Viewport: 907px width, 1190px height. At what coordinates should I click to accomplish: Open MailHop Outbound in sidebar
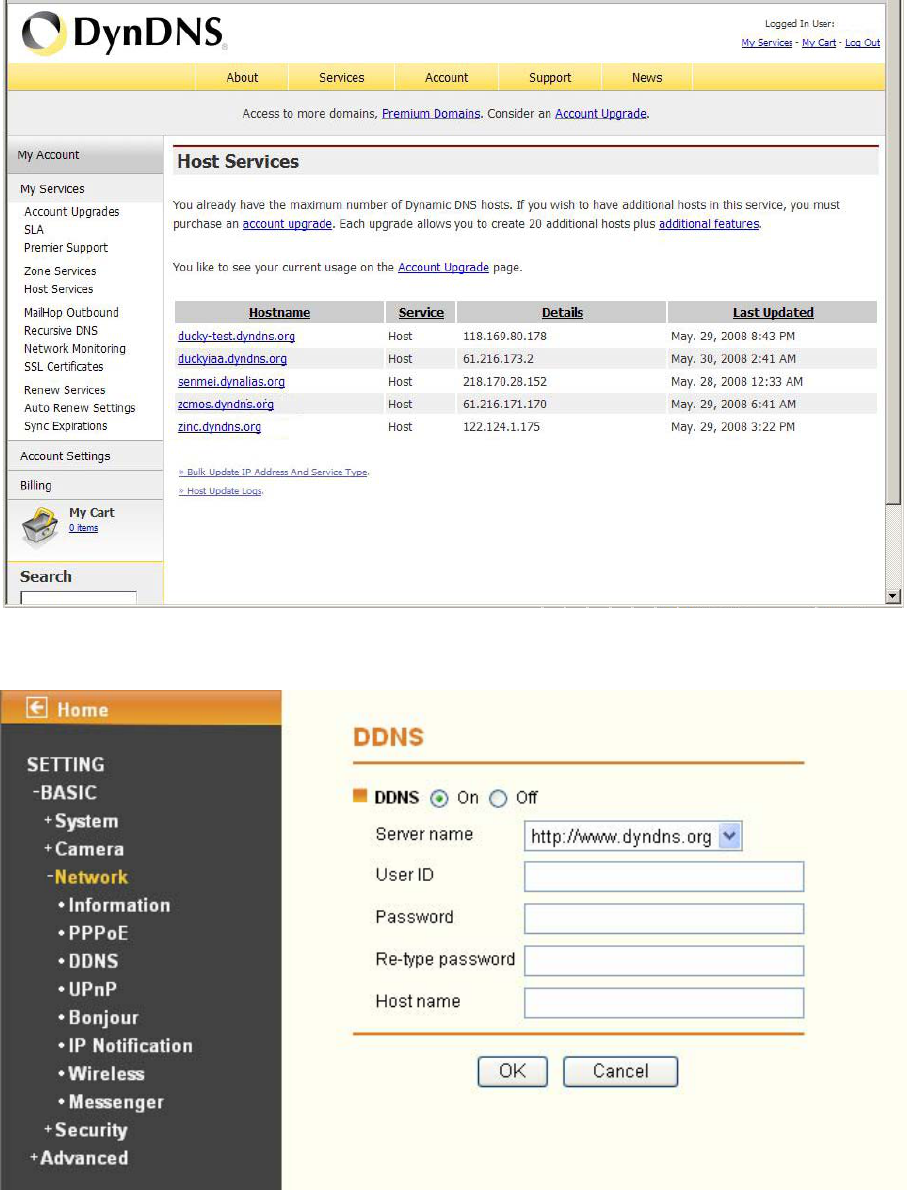click(x=71, y=313)
